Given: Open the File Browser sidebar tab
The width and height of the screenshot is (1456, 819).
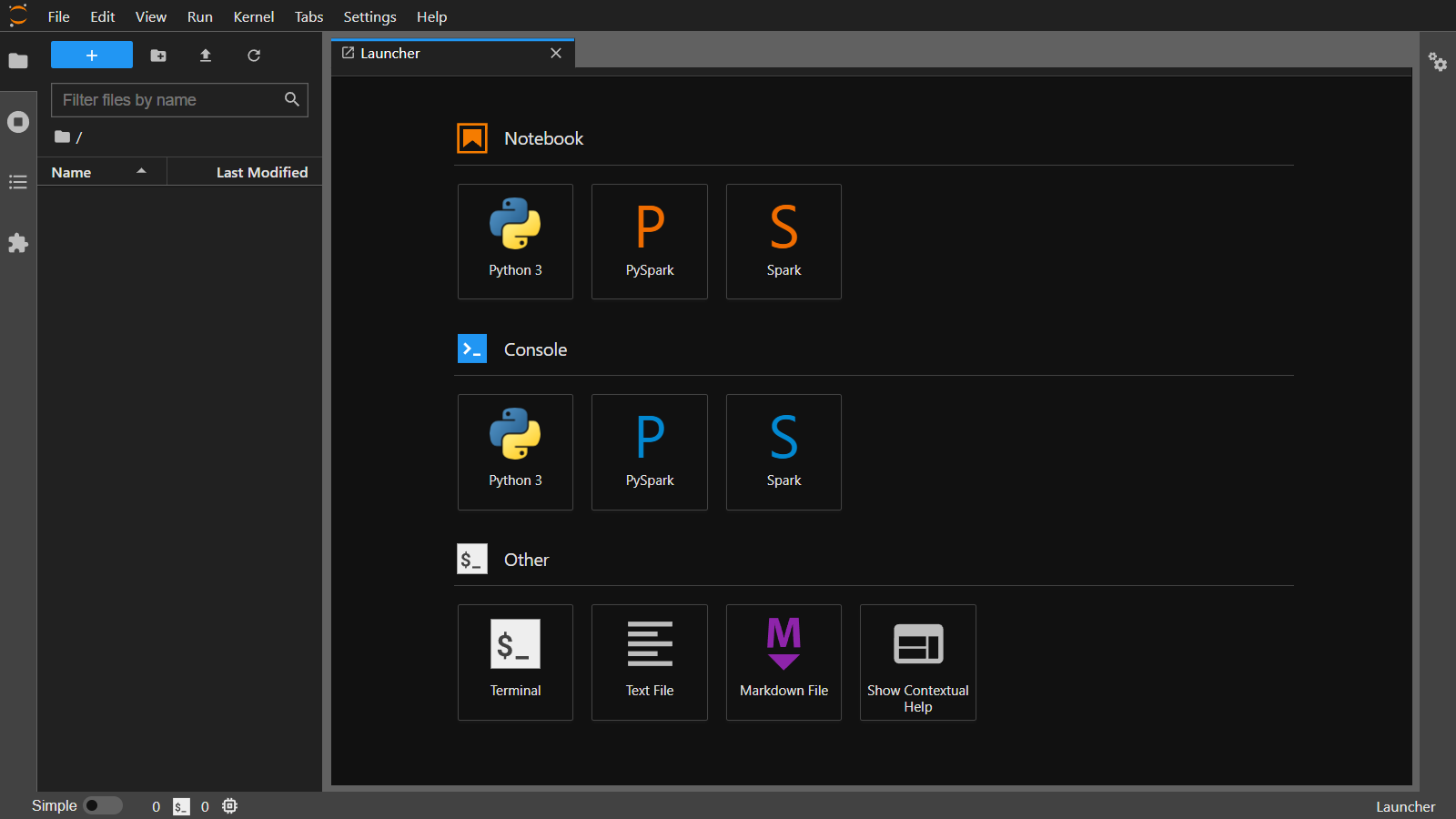Looking at the screenshot, I should [x=18, y=61].
